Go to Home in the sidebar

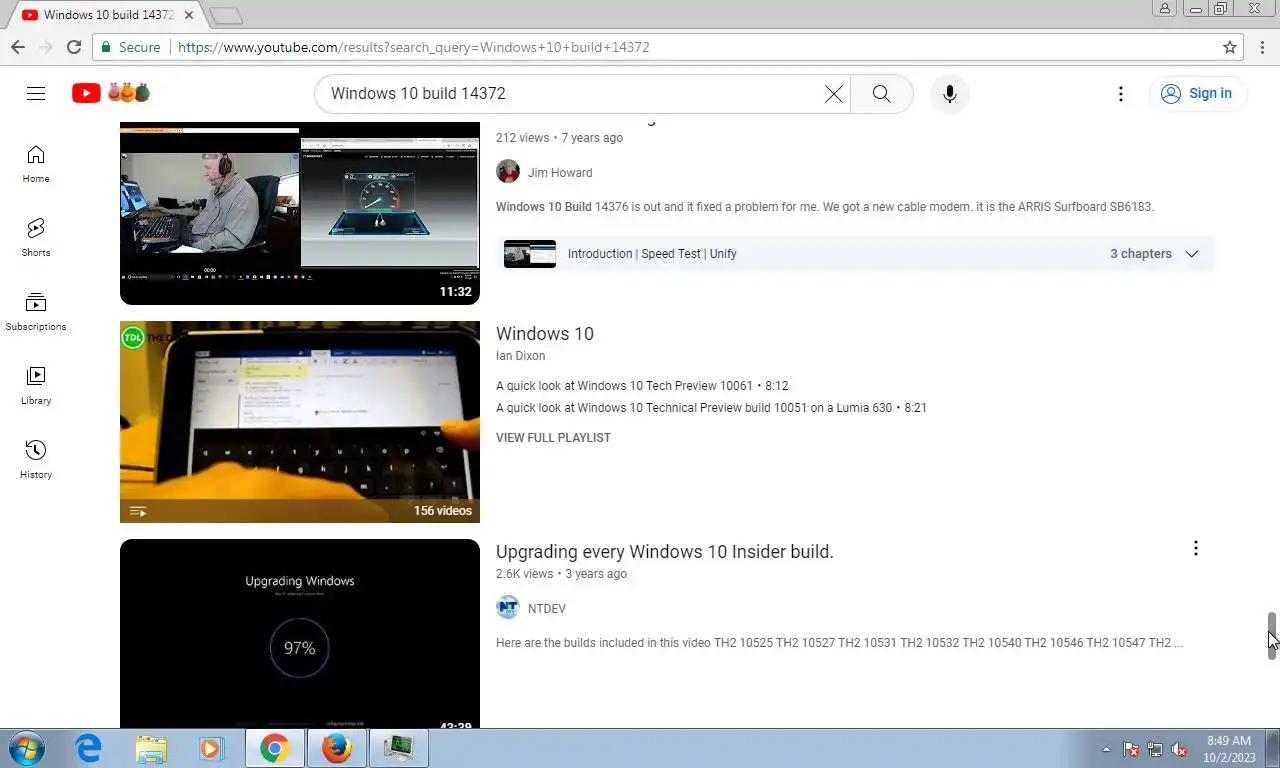[36, 164]
